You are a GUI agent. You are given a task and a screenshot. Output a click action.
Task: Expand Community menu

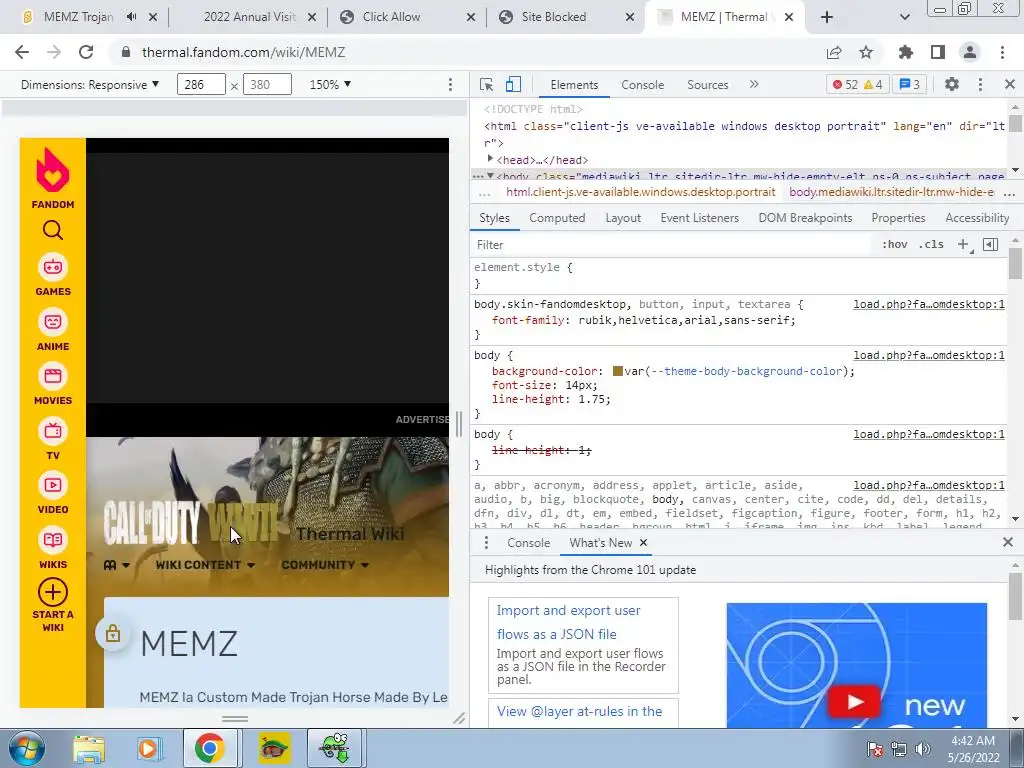[325, 565]
